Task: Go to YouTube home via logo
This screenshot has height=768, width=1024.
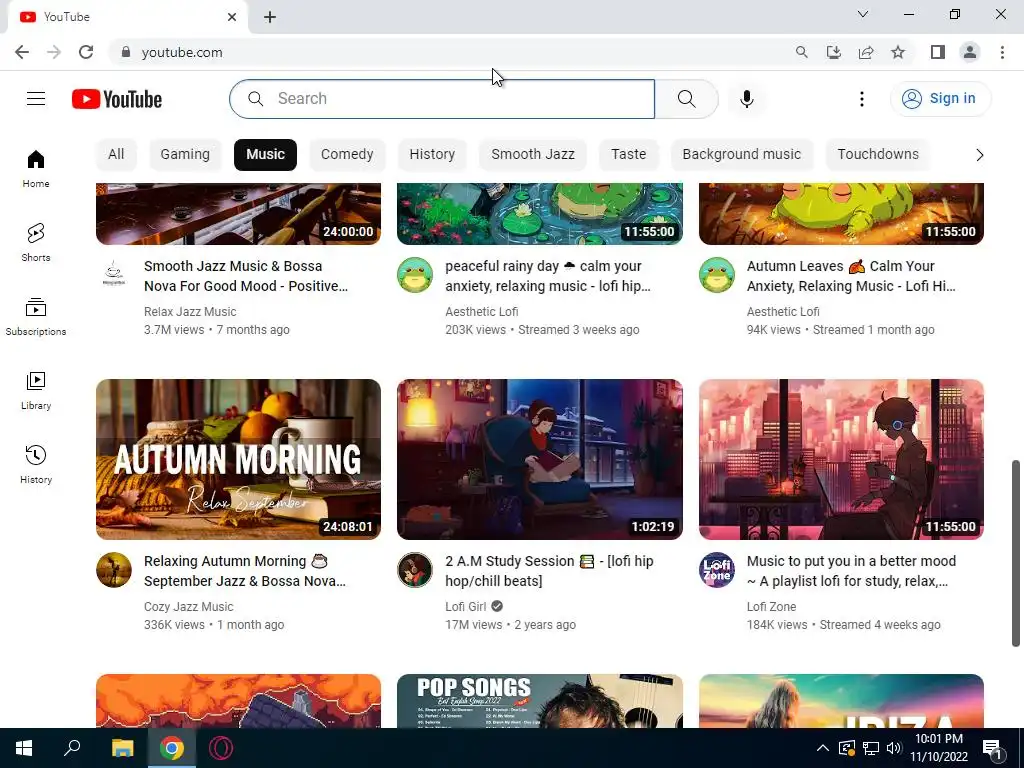Action: pos(117,99)
